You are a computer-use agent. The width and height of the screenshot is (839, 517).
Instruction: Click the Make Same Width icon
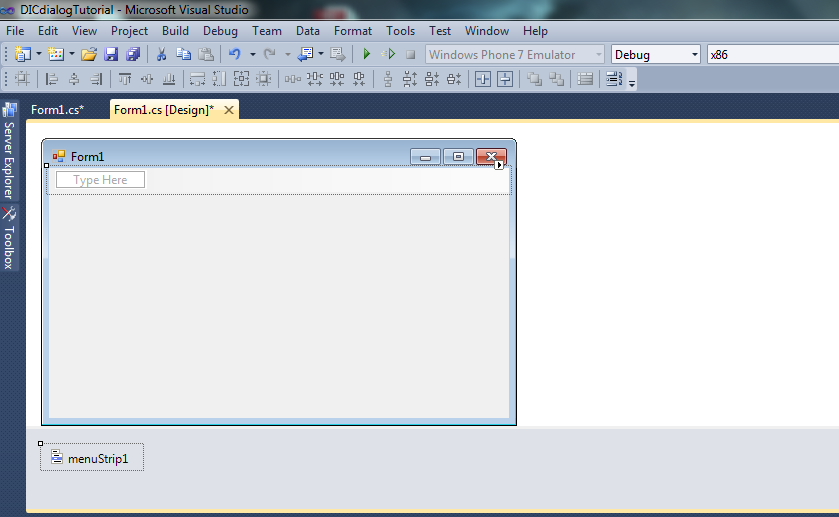pyautogui.click(x=197, y=79)
